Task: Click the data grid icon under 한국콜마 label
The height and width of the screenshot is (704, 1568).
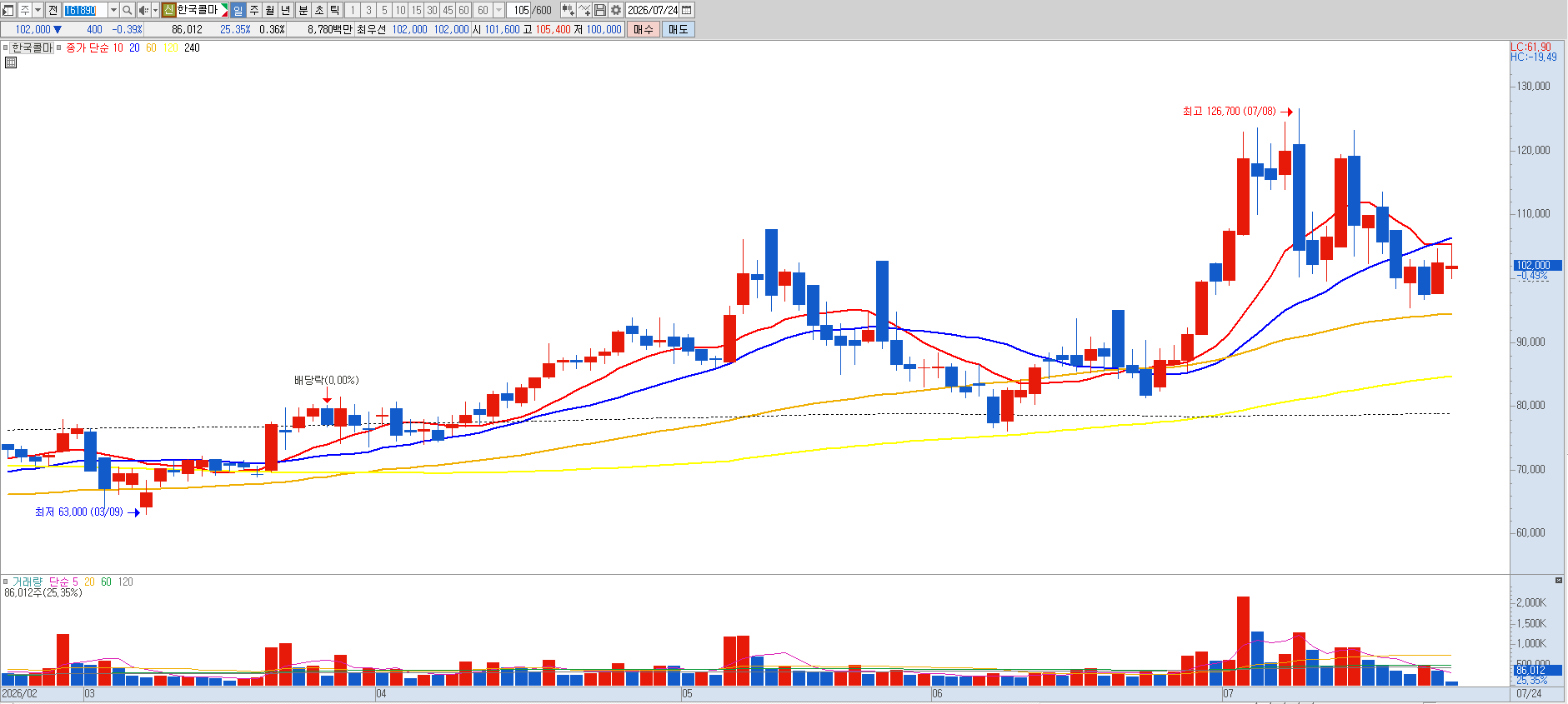Action: (11, 62)
